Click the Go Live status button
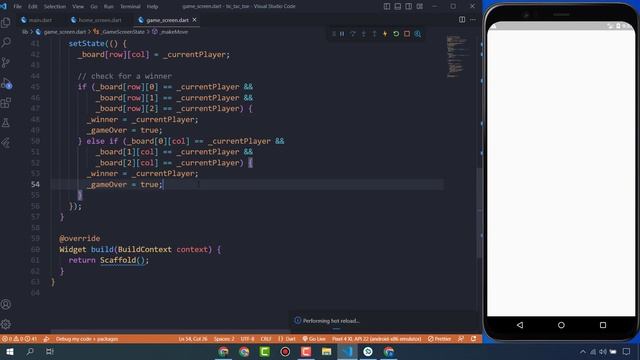This screenshot has width=640, height=360. 314,339
